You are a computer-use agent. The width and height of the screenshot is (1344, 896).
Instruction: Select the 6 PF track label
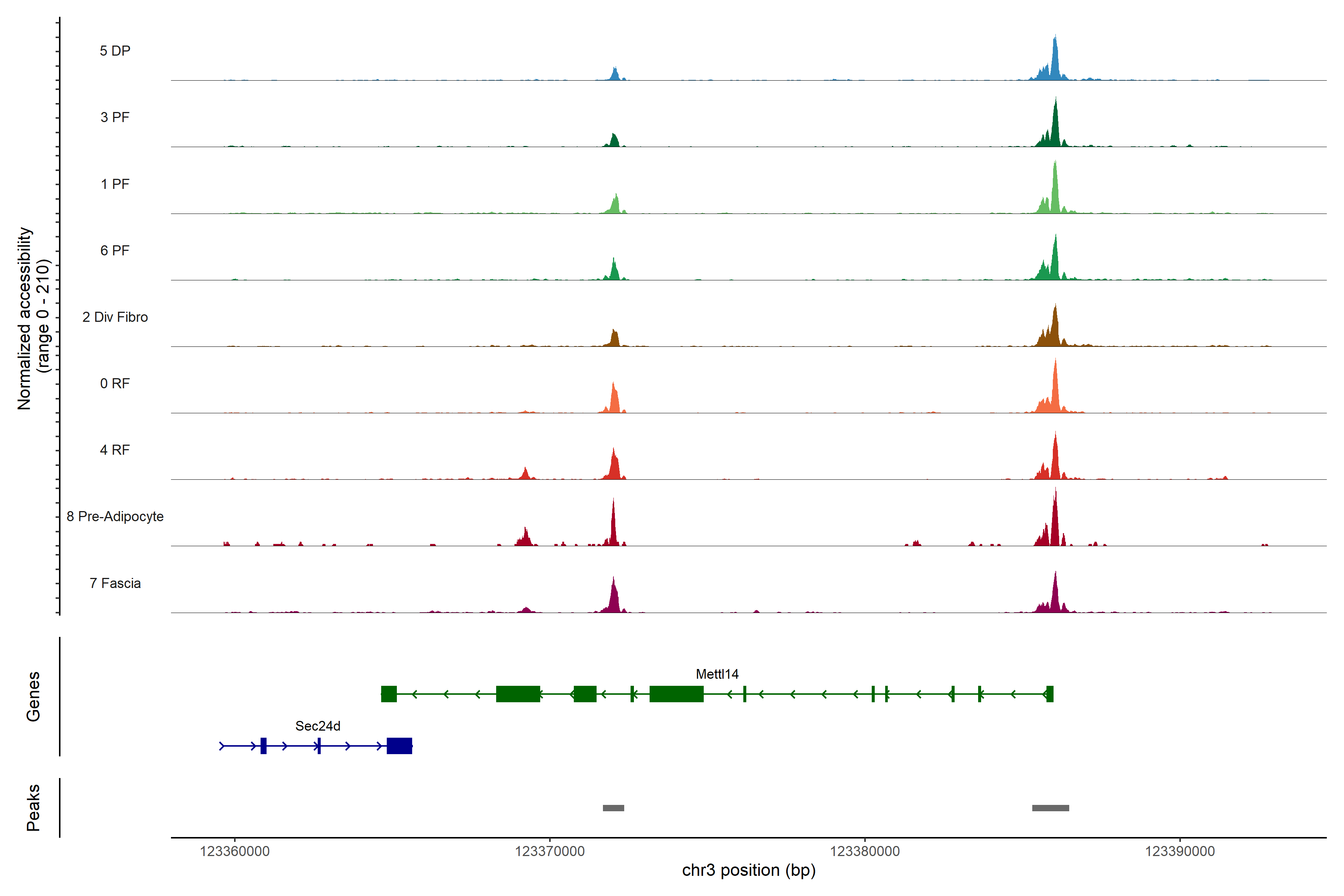115,250
